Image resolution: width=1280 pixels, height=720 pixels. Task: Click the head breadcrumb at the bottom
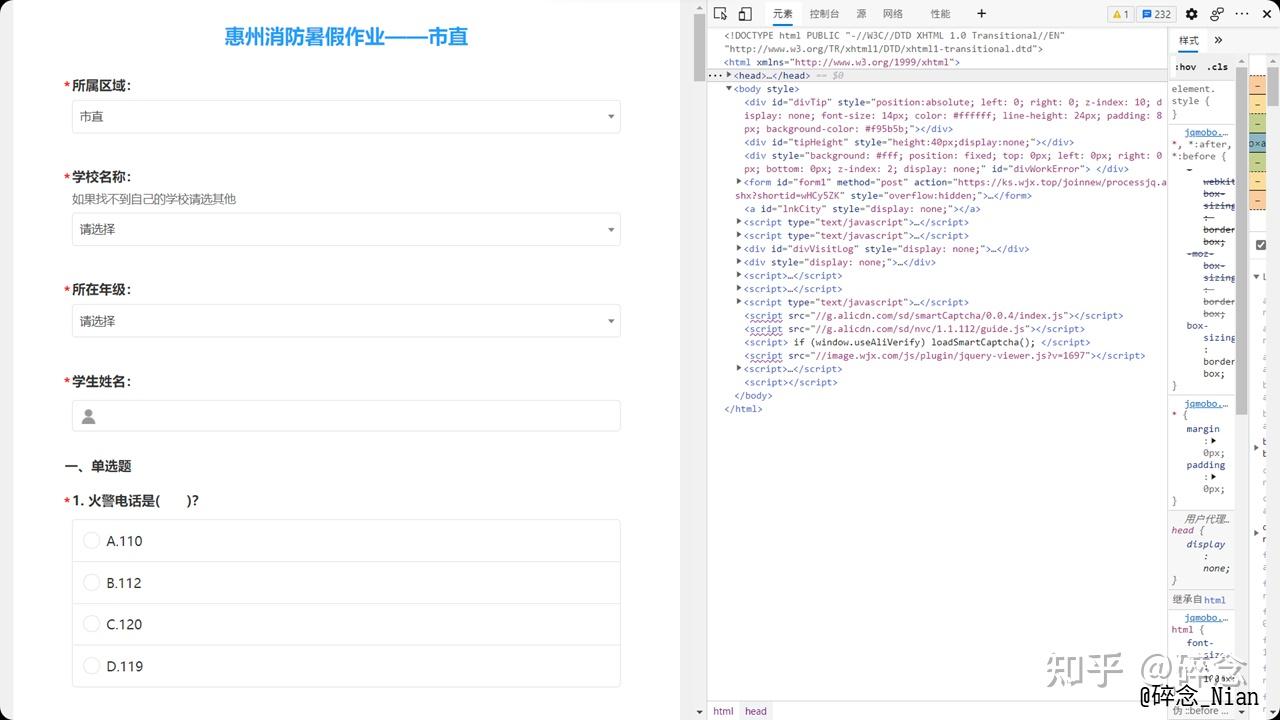(x=755, y=711)
